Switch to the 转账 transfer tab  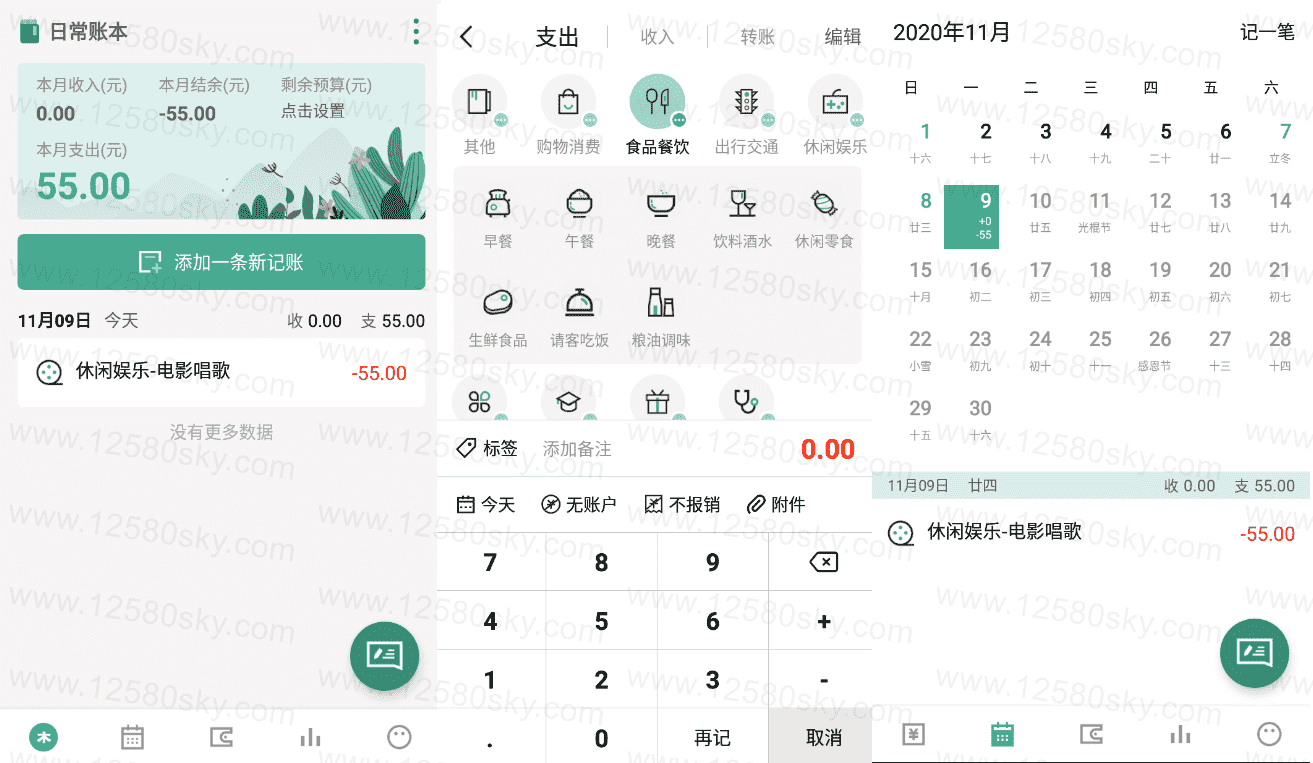pyautogui.click(x=757, y=37)
